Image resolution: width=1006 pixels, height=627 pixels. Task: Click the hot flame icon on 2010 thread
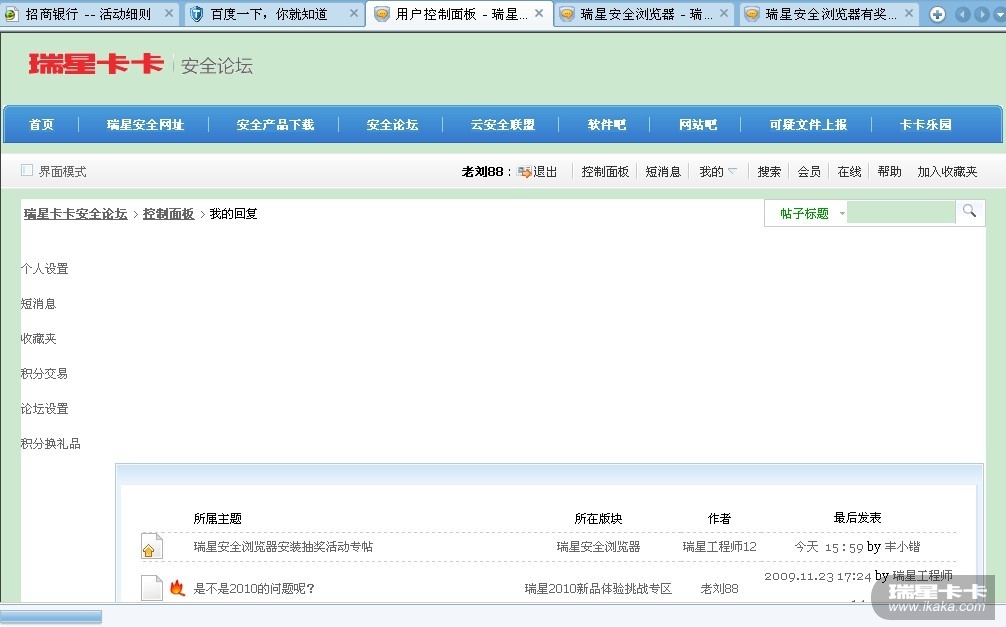coord(177,587)
